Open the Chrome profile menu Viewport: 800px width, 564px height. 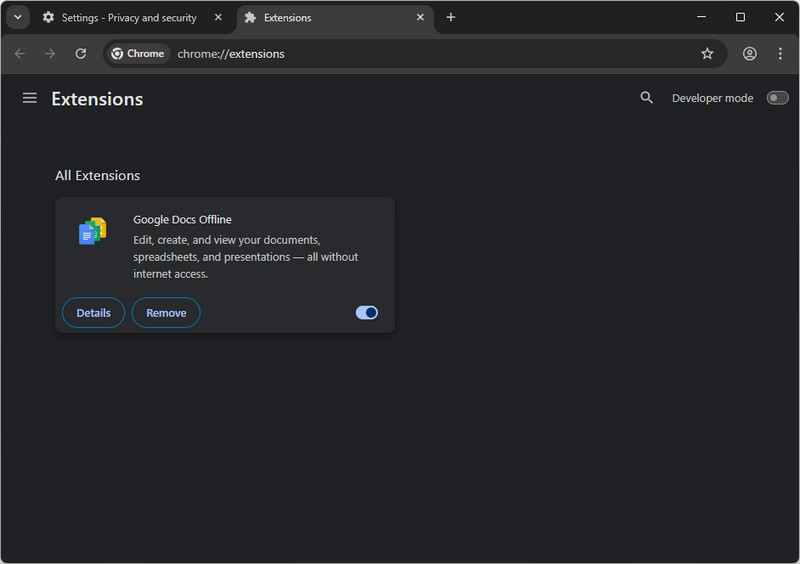pos(749,54)
